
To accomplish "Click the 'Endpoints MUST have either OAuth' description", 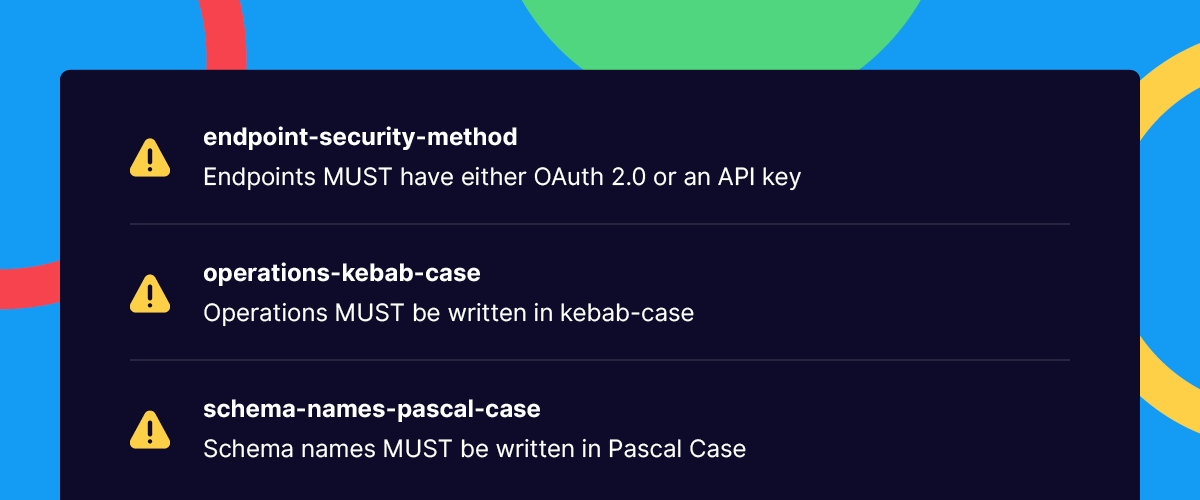I will coord(502,177).
